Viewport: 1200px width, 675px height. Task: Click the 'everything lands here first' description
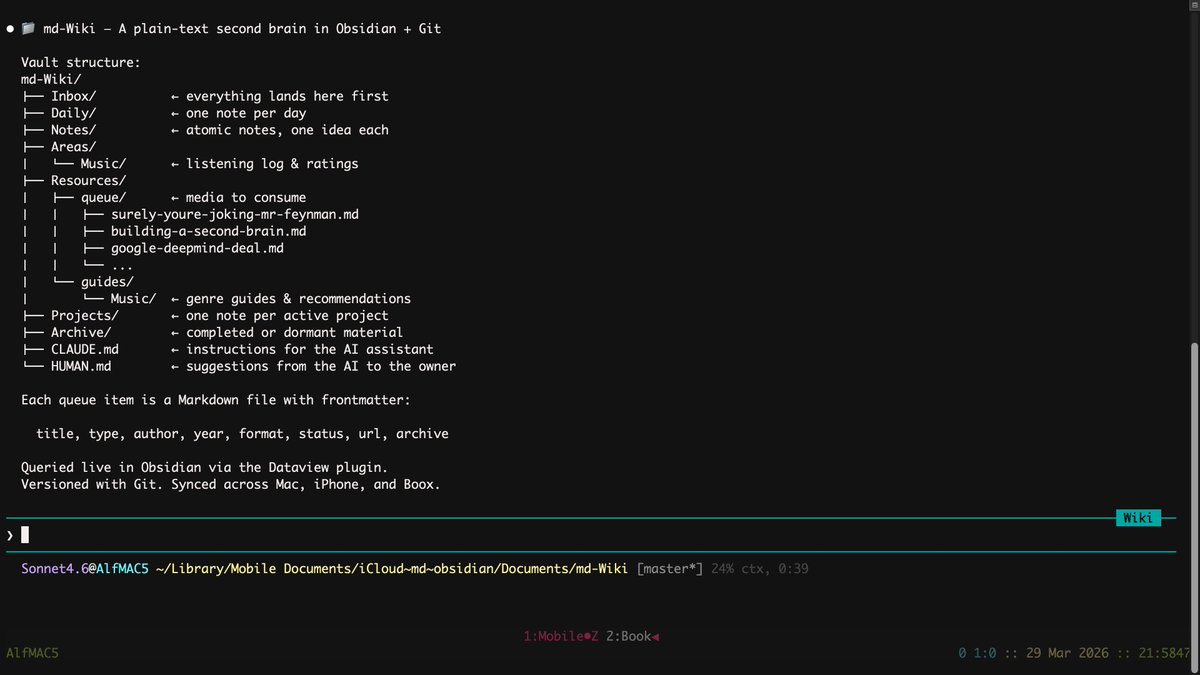[287, 96]
